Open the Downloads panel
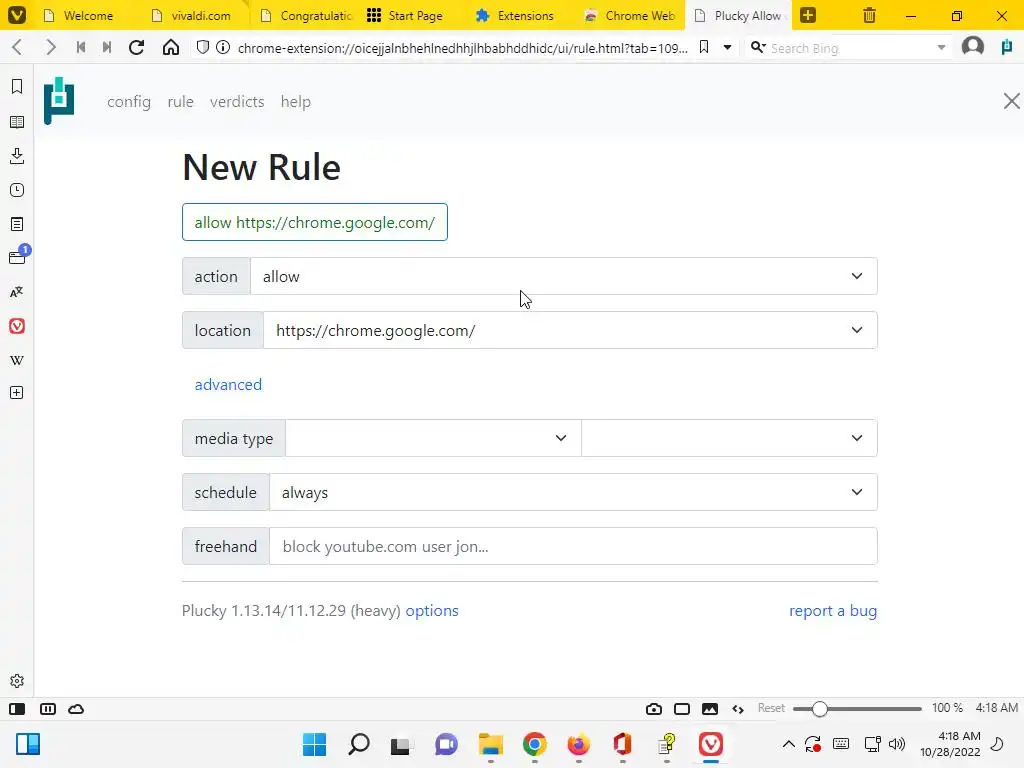The height and width of the screenshot is (768, 1024). (x=17, y=155)
